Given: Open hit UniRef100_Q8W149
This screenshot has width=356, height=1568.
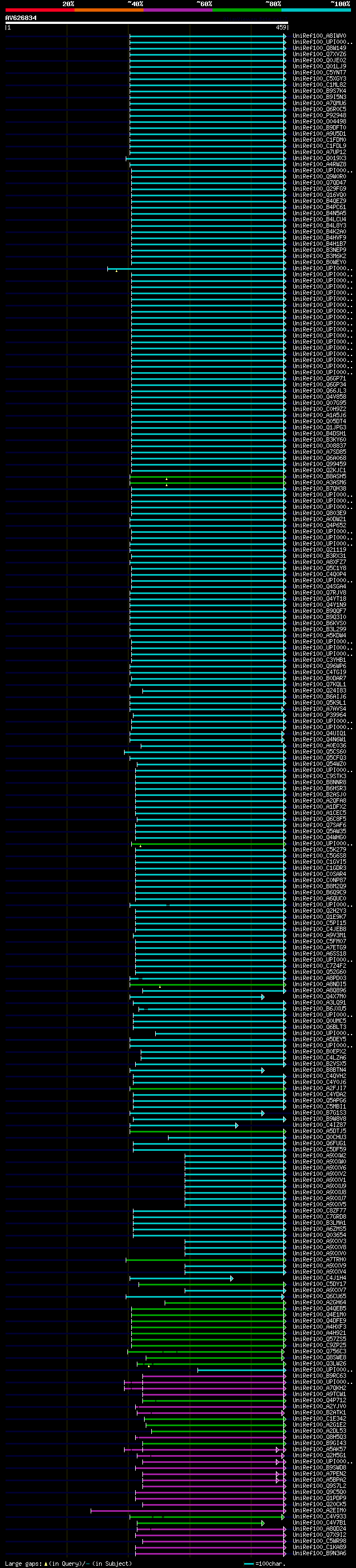Looking at the screenshot, I should pos(319,48).
